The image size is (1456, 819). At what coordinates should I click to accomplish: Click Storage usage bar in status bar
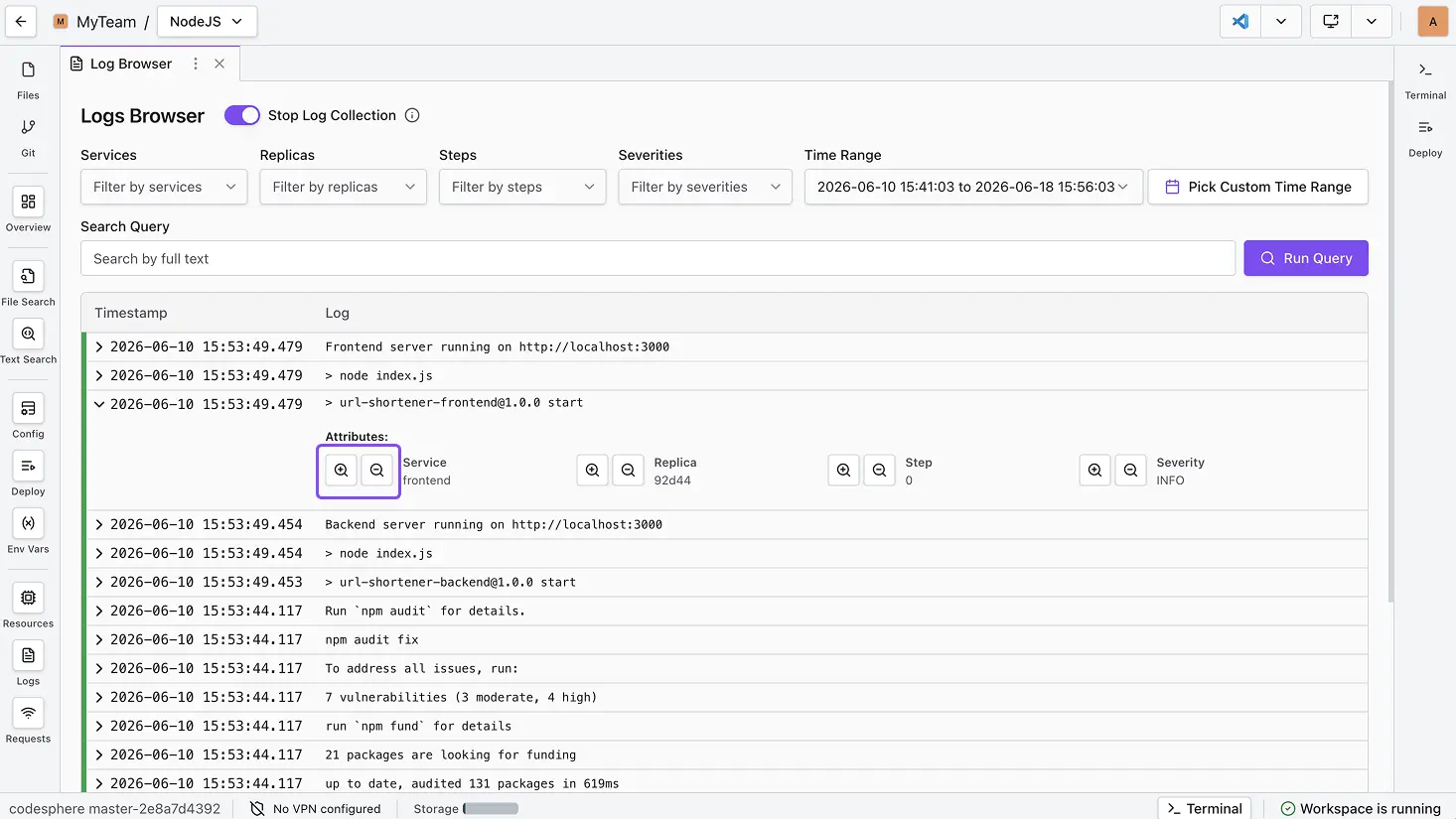point(491,808)
